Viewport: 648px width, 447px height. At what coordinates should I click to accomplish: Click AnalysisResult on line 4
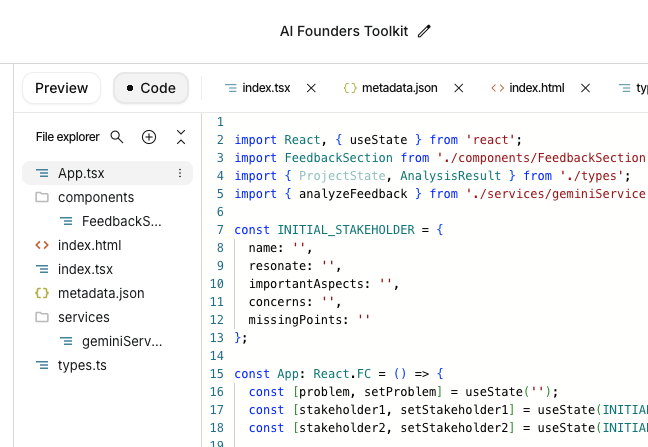tap(450, 176)
